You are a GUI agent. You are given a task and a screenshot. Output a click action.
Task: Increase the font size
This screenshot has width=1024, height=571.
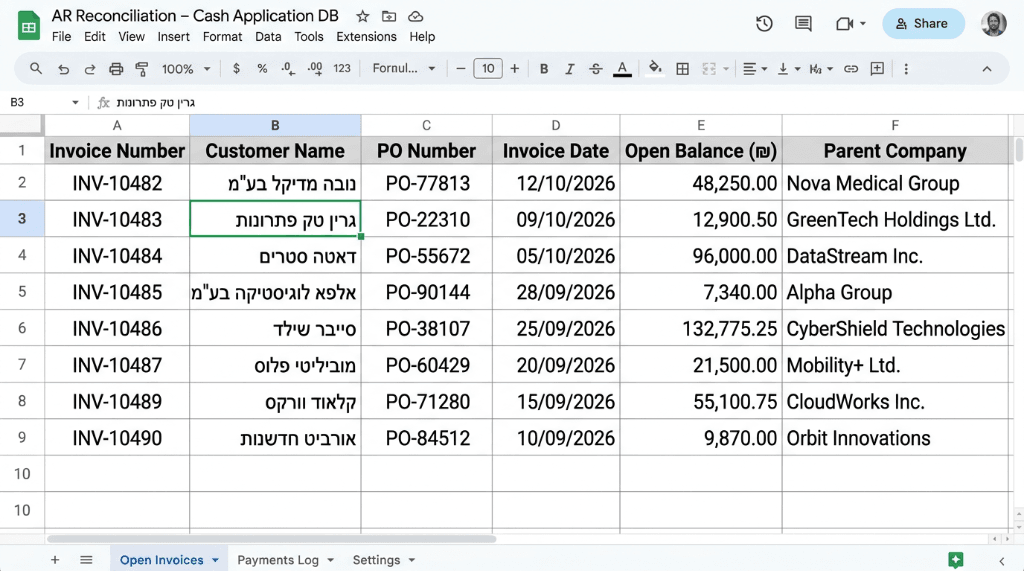(x=515, y=69)
